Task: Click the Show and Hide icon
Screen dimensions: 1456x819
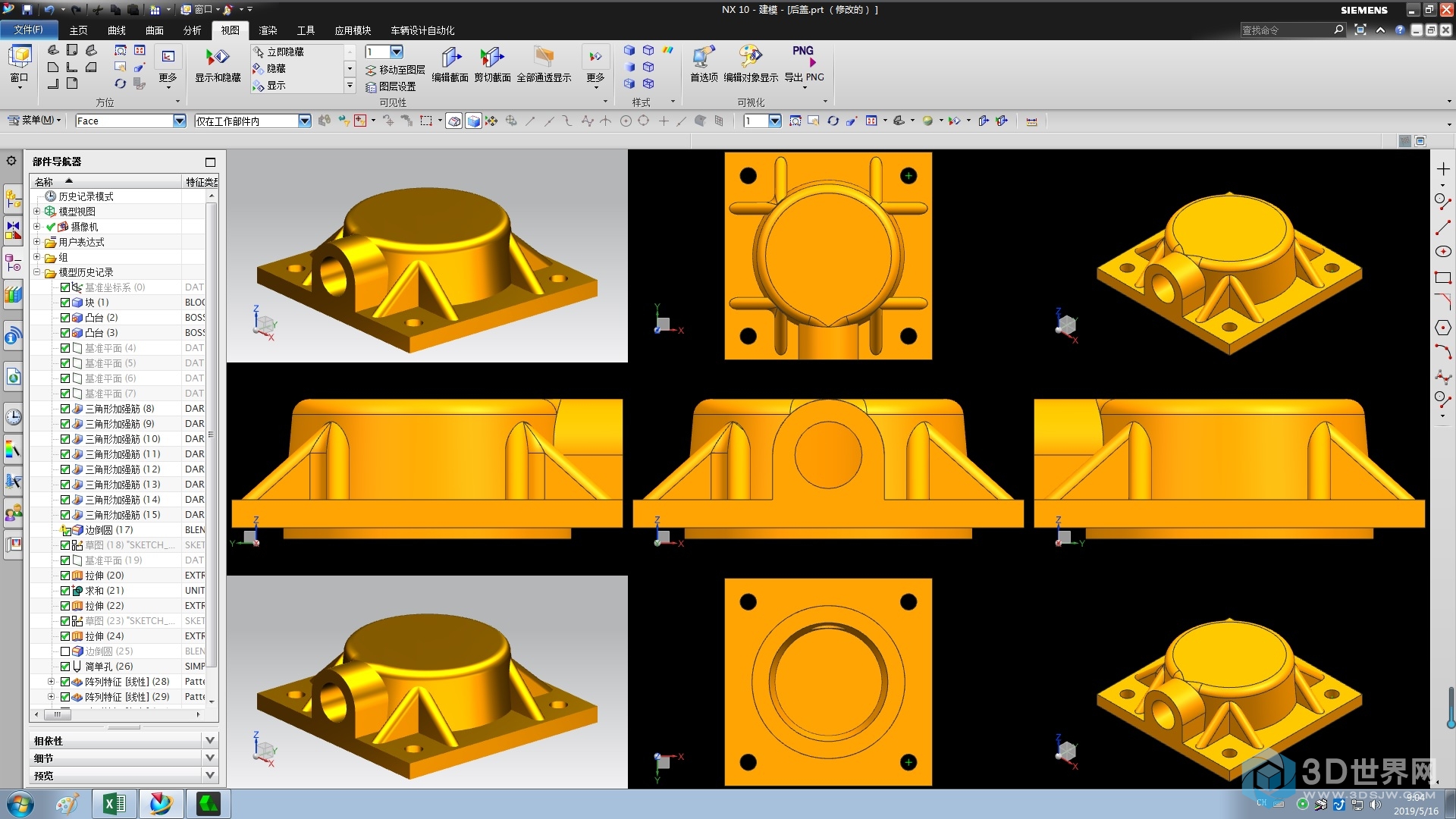Action: [x=218, y=58]
